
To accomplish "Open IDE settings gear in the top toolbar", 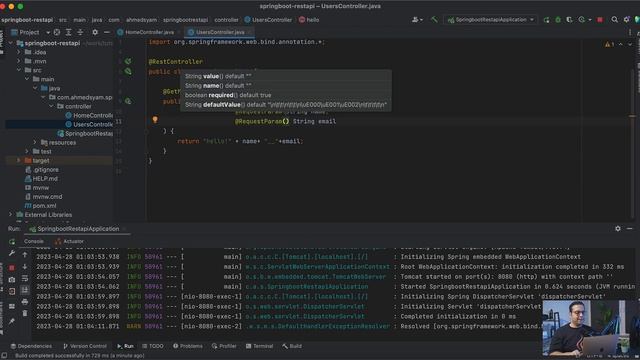I will click(x=626, y=20).
